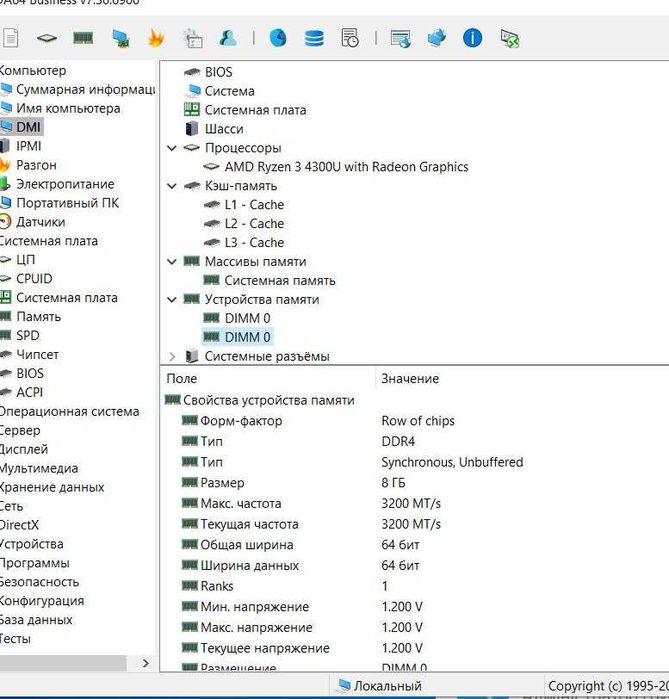The image size is (669, 699).
Task: Open Хранение данных category
Action: (52, 487)
